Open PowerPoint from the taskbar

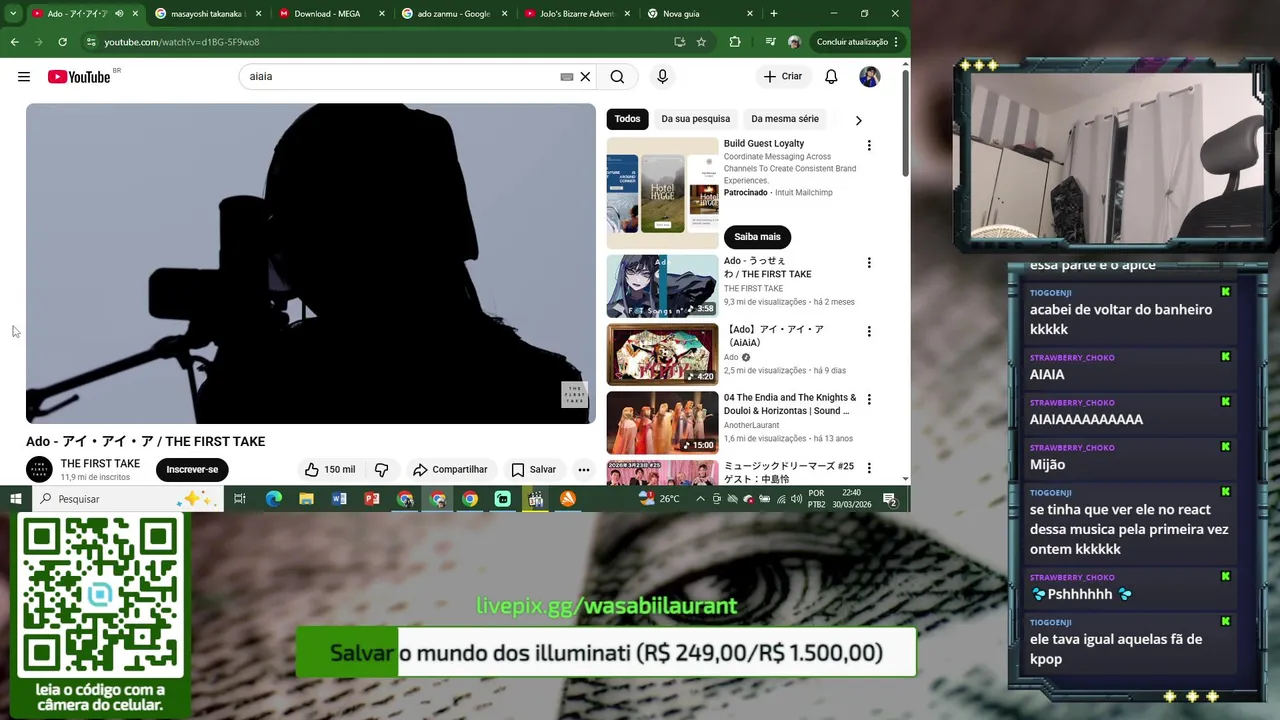(x=372, y=499)
